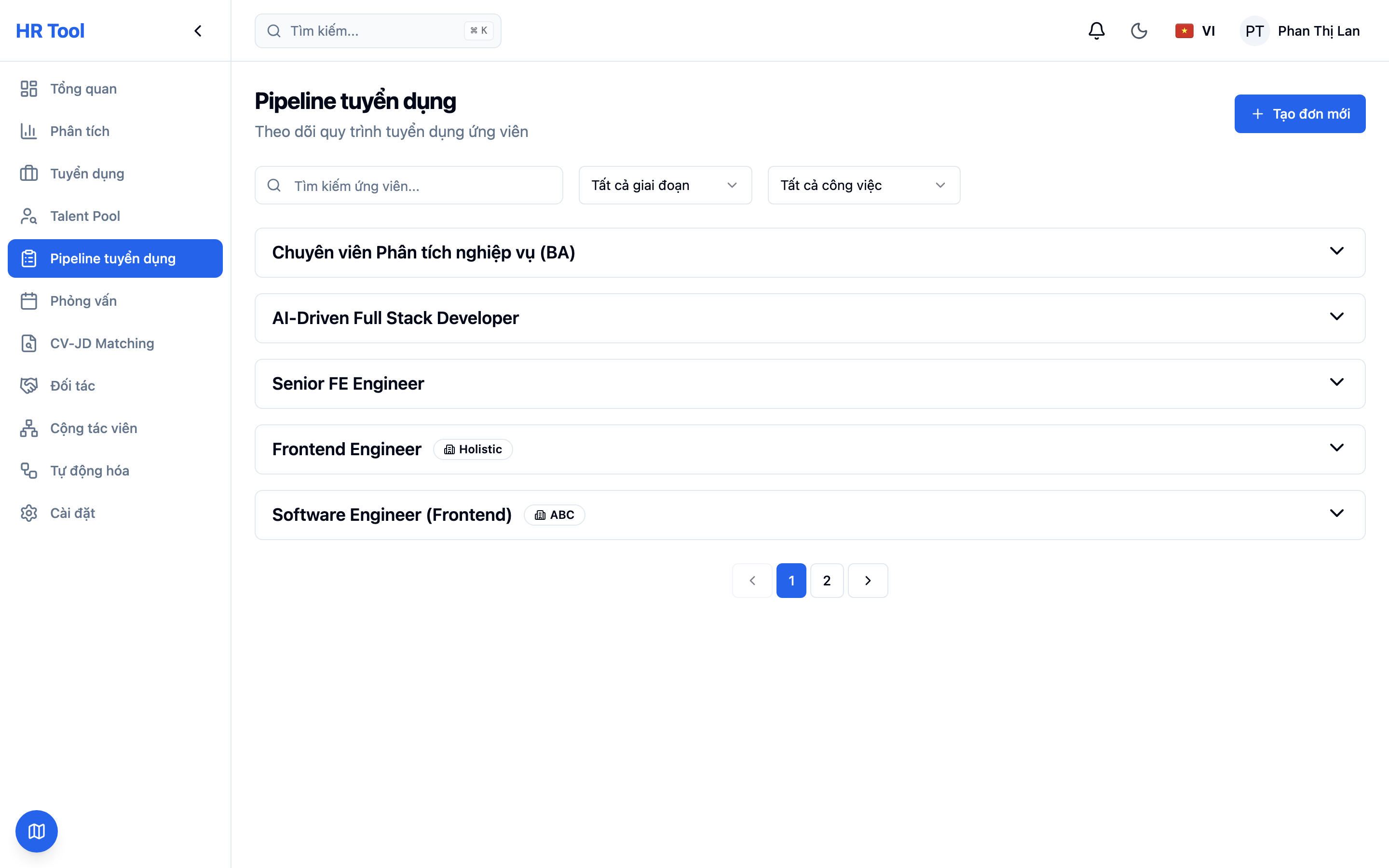Switch language via VI flag
The width and height of the screenshot is (1389, 868).
pyautogui.click(x=1195, y=31)
